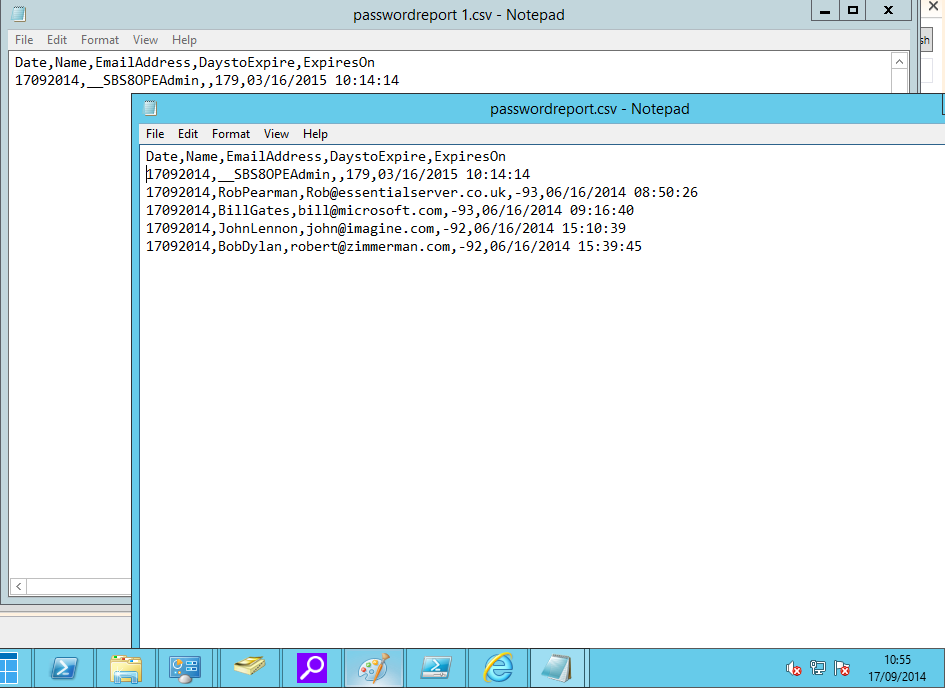Click the scroll left arrow in back Notepad
This screenshot has width=945, height=688.
[x=17, y=586]
